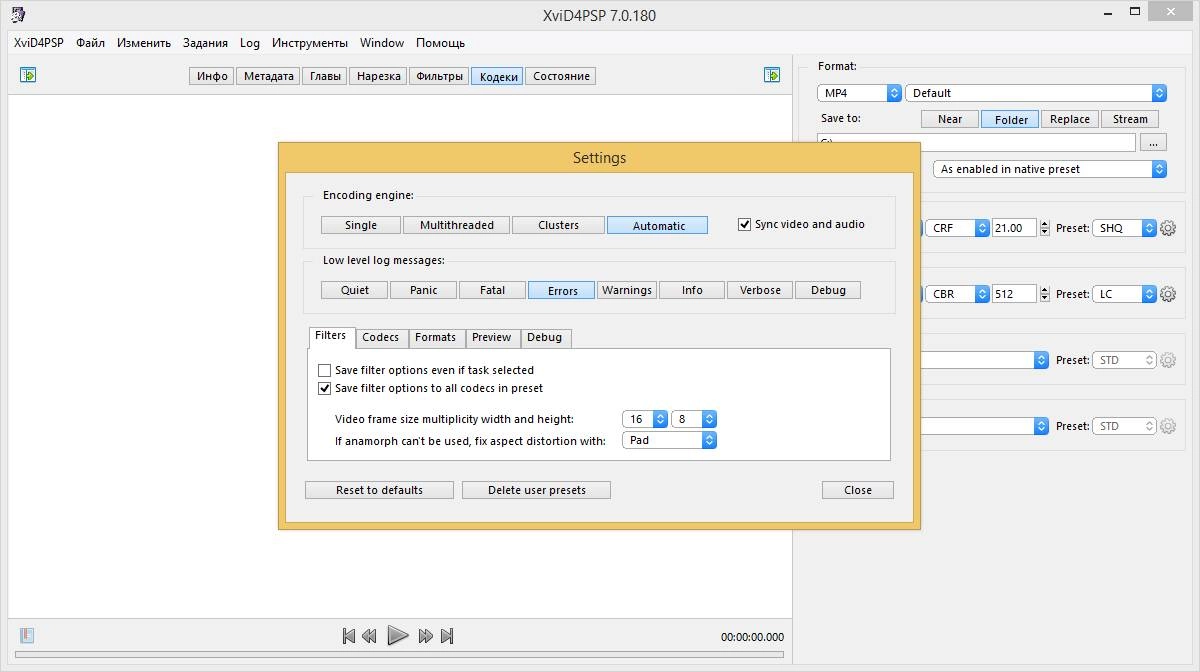The image size is (1200, 672).
Task: Open the Файл menu
Action: pyautogui.click(x=90, y=43)
